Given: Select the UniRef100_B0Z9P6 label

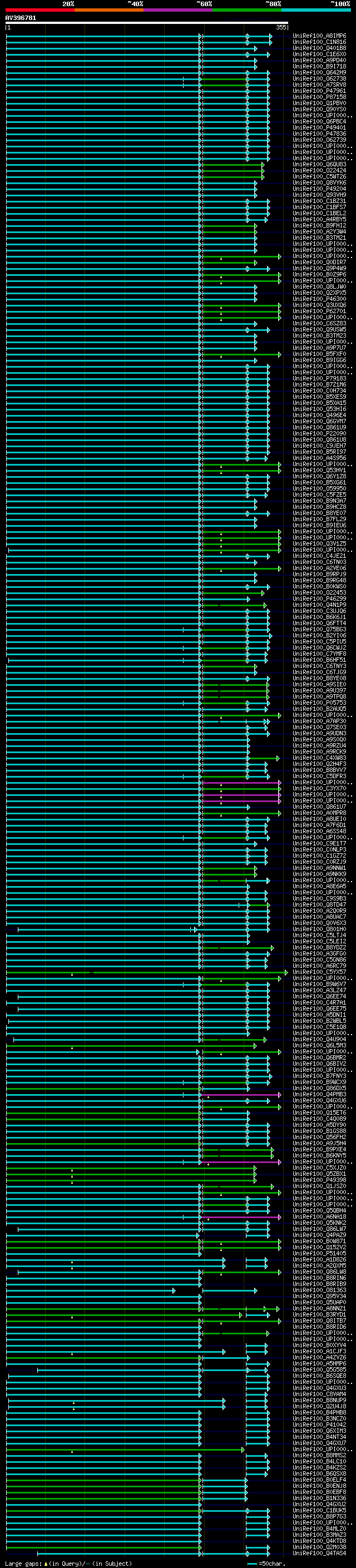Looking at the screenshot, I should coord(319,275).
